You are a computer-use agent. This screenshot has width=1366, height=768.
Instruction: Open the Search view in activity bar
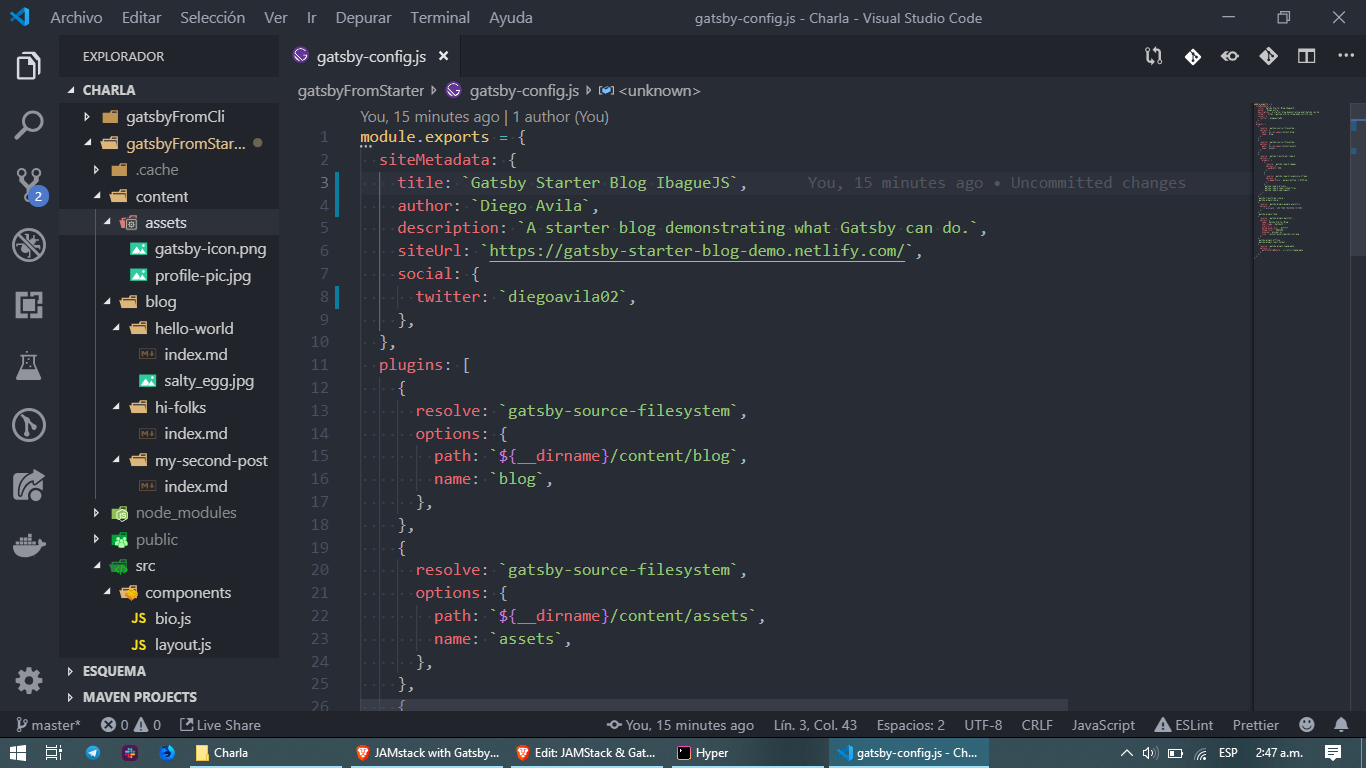[x=29, y=125]
